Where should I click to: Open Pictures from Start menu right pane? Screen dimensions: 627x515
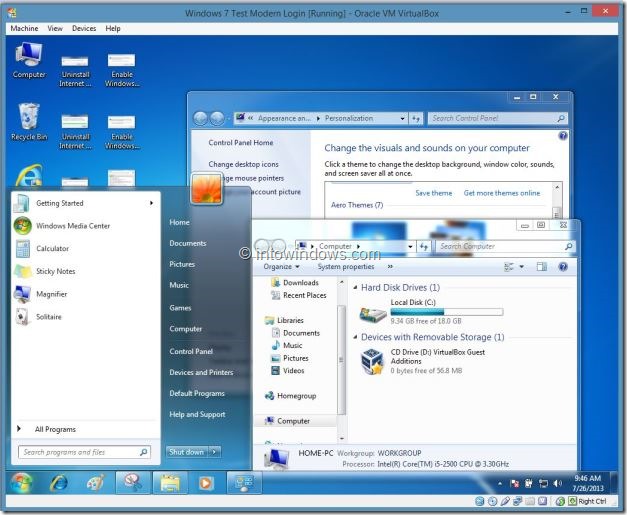click(x=182, y=264)
